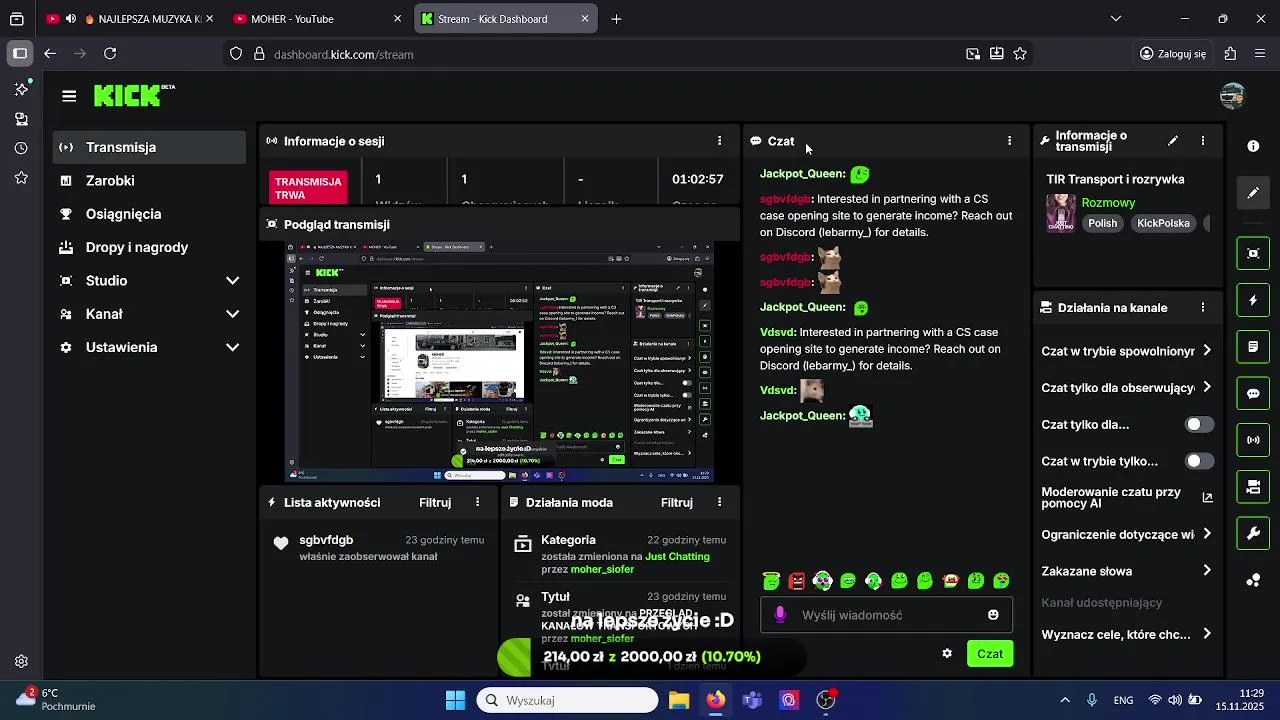Expand the Studio menu in the sidebar
This screenshot has width=1280, height=720.
150,281
